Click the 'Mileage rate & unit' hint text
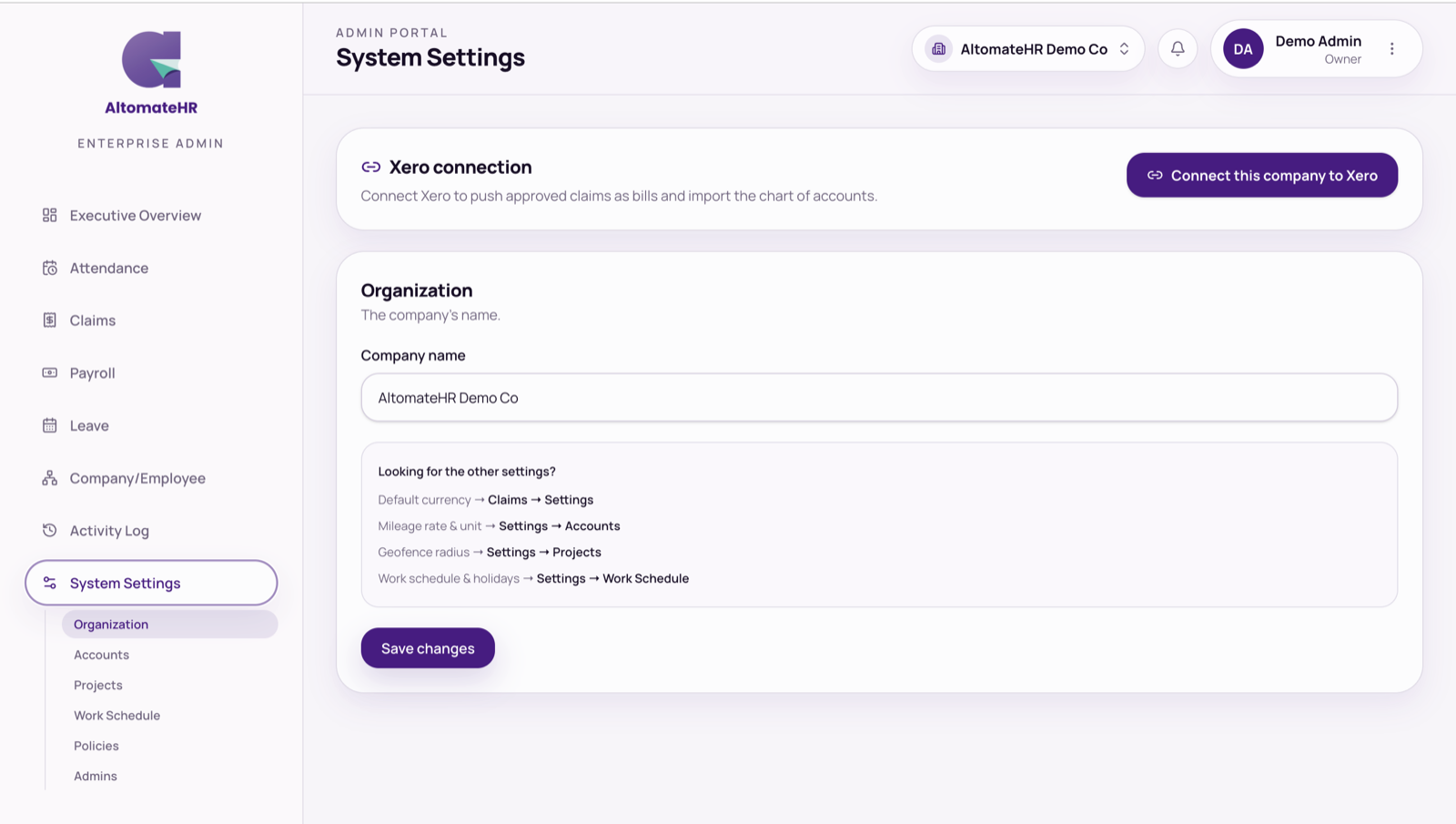1456x824 pixels. 430,526
